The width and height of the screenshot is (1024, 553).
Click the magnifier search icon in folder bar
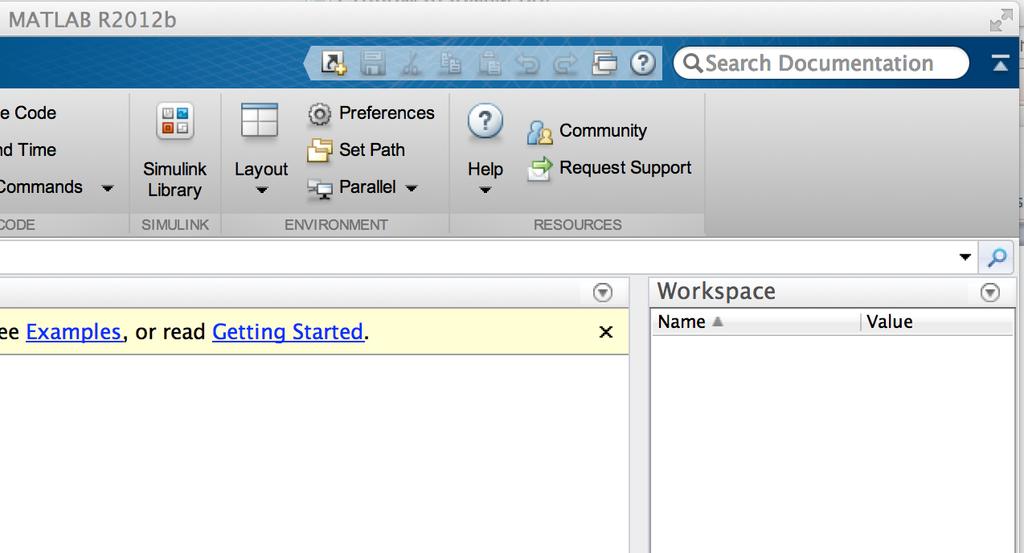click(x=997, y=258)
